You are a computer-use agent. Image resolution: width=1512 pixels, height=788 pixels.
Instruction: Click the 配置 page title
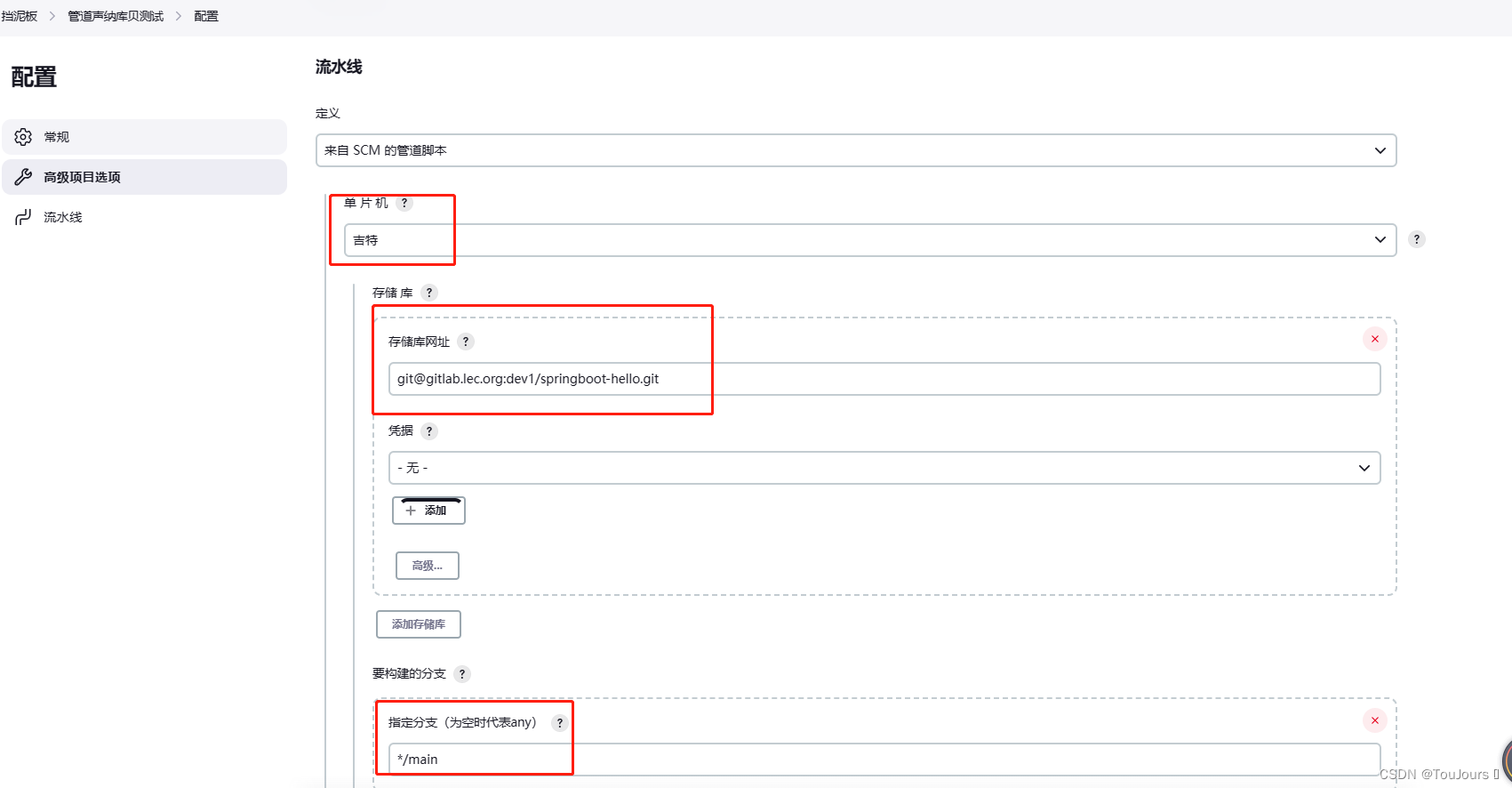34,77
